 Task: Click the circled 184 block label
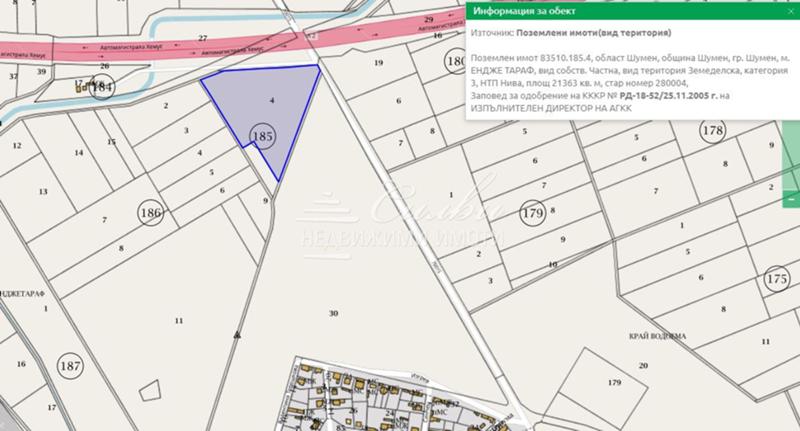tap(102, 88)
